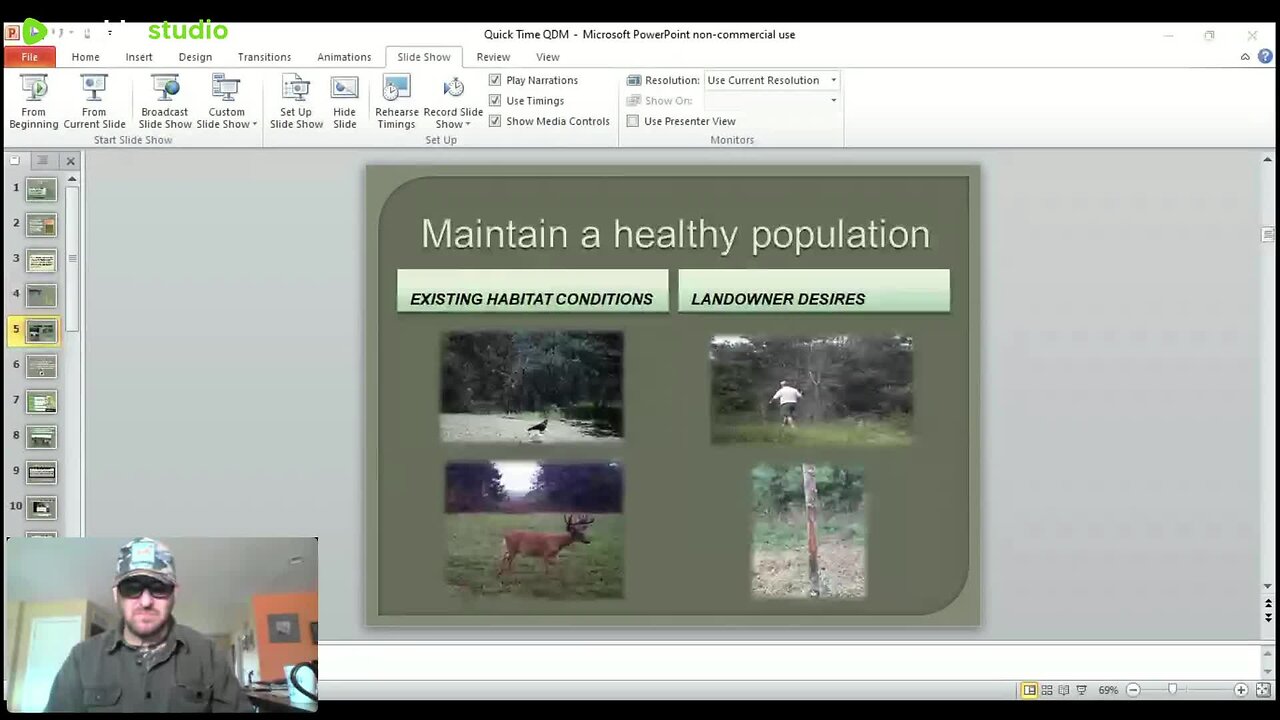The image size is (1280, 720).
Task: Enable Use Presenter View checkbox
Action: point(633,121)
